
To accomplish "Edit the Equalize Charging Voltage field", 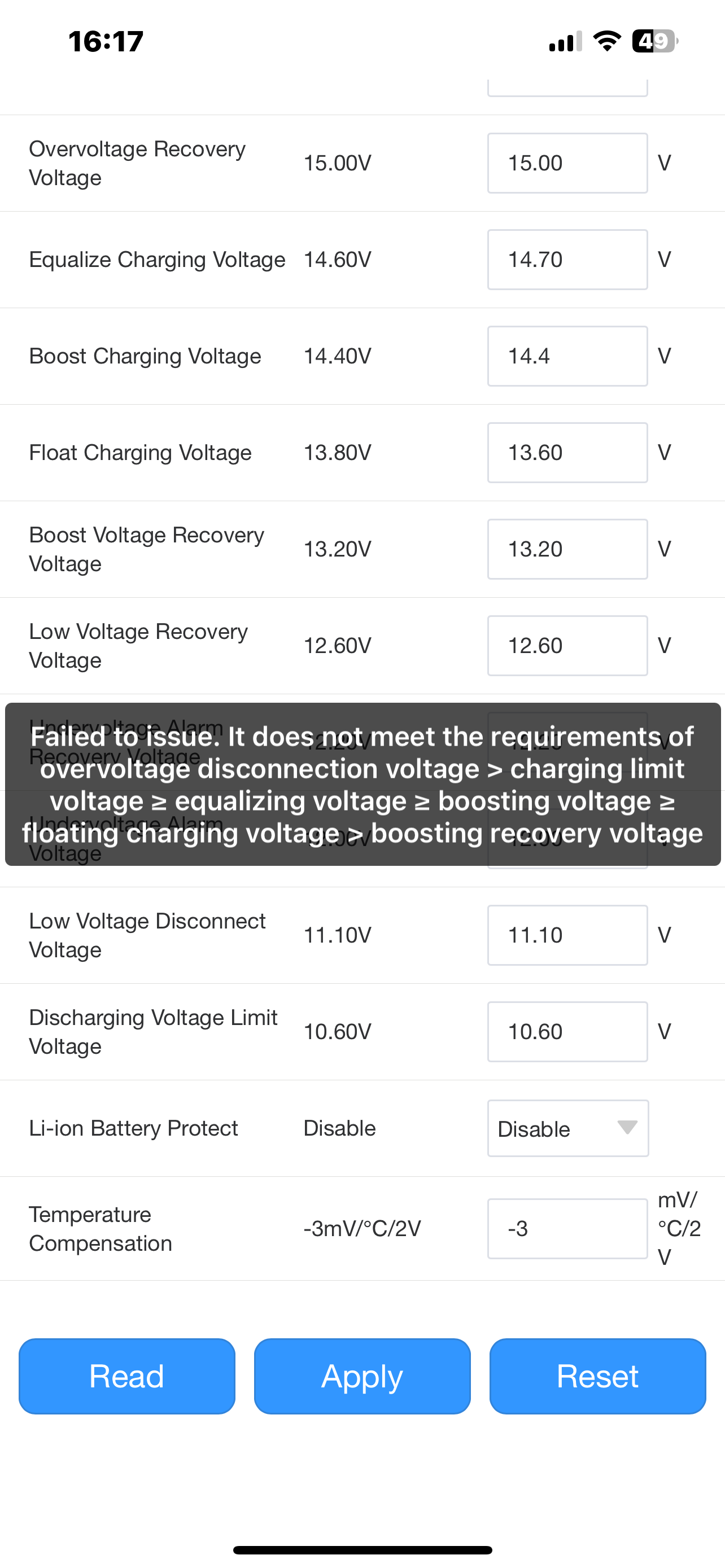I will click(x=567, y=259).
